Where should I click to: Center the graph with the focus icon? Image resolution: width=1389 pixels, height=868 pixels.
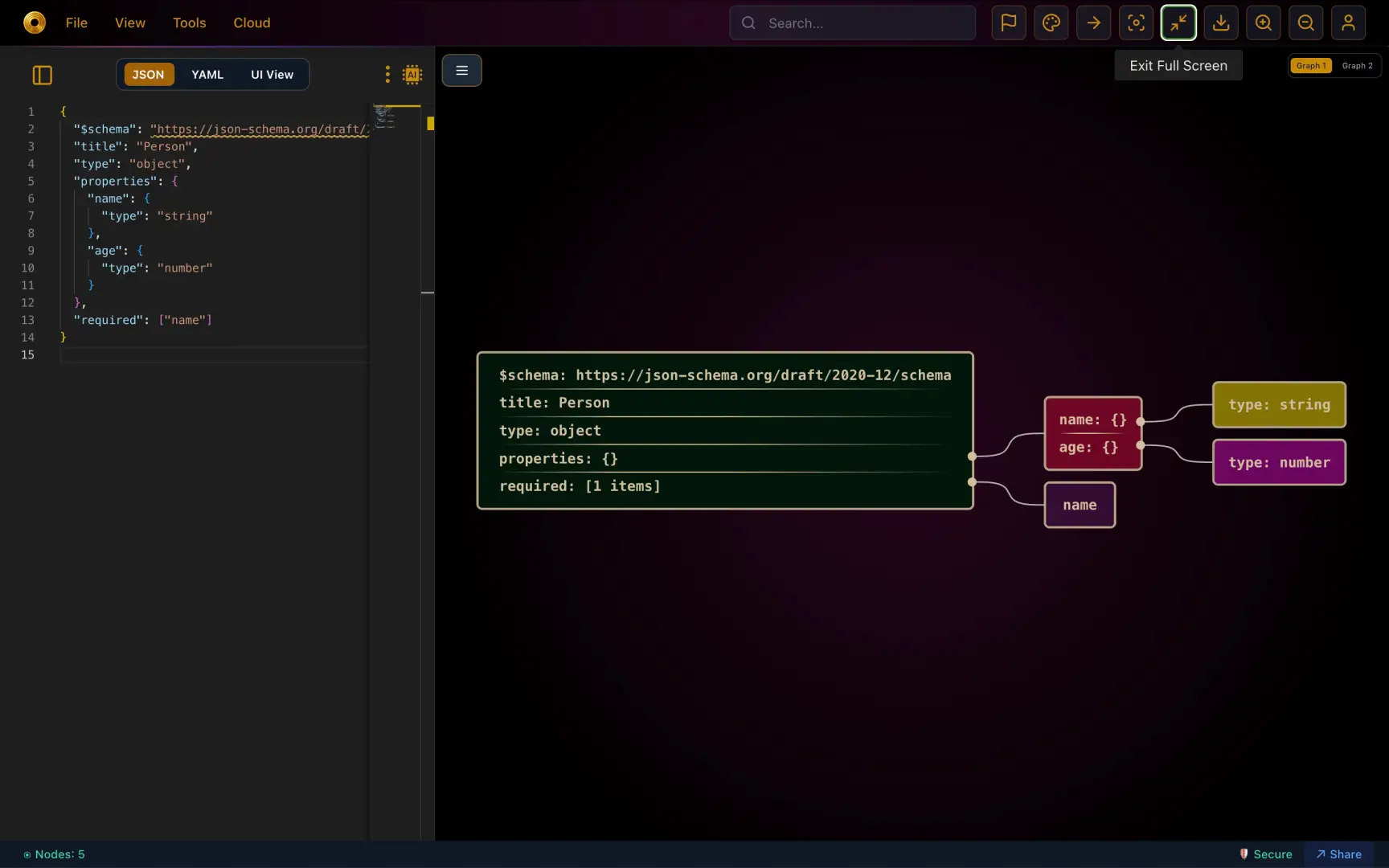(x=1136, y=23)
